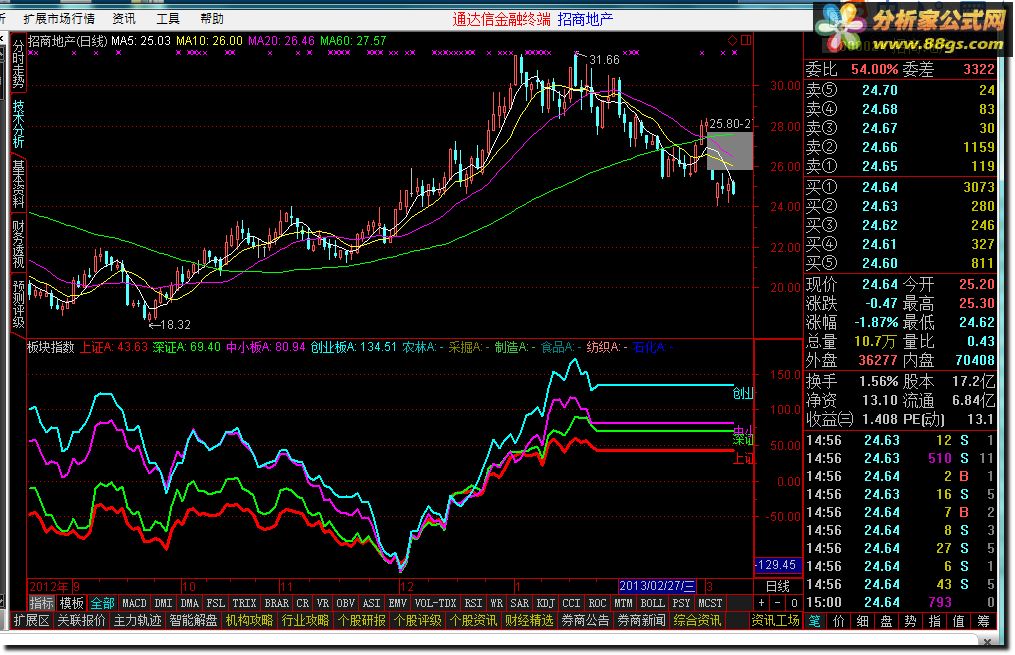1015x655 pixels.
Task: Apply the MTM indicator
Action: (623, 603)
